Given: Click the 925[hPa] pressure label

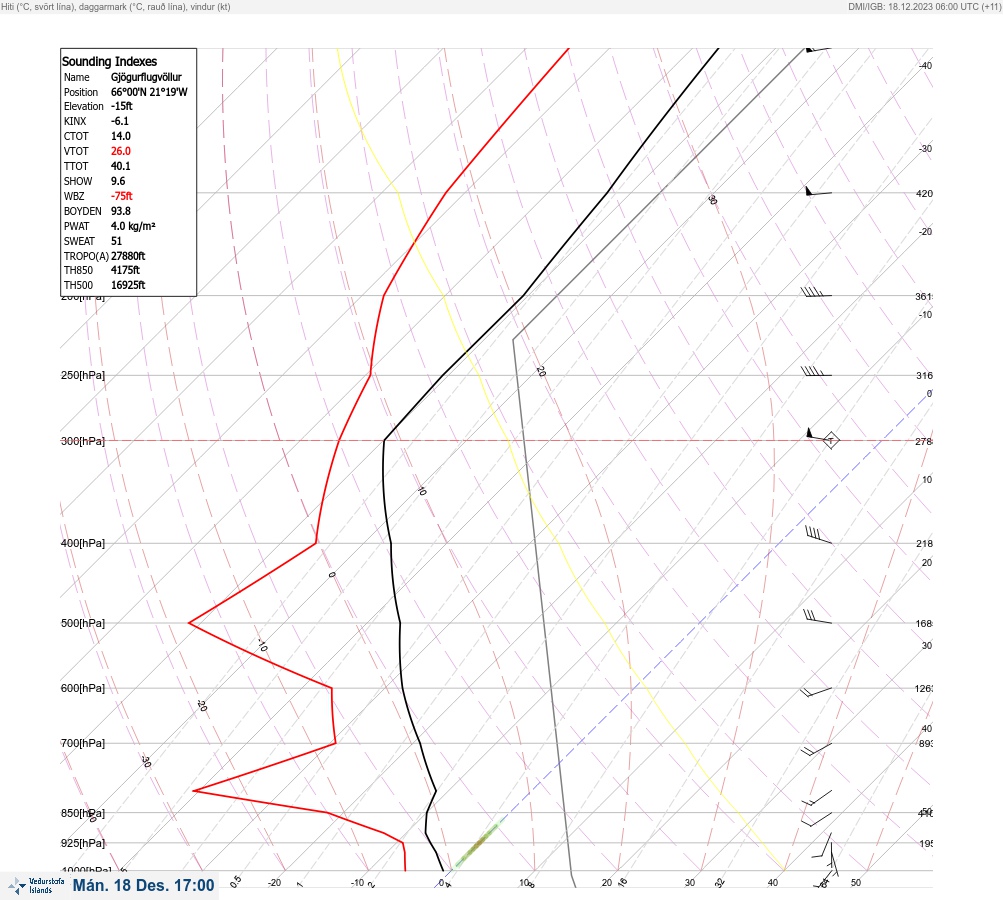Looking at the screenshot, I should (83, 843).
